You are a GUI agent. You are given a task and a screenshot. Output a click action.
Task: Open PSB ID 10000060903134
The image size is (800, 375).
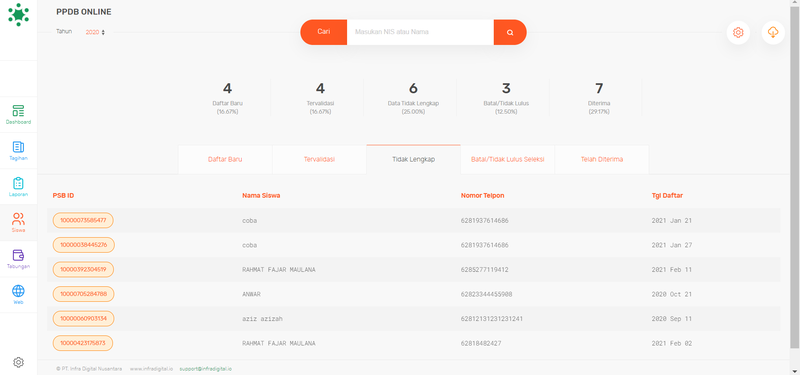[x=84, y=318]
